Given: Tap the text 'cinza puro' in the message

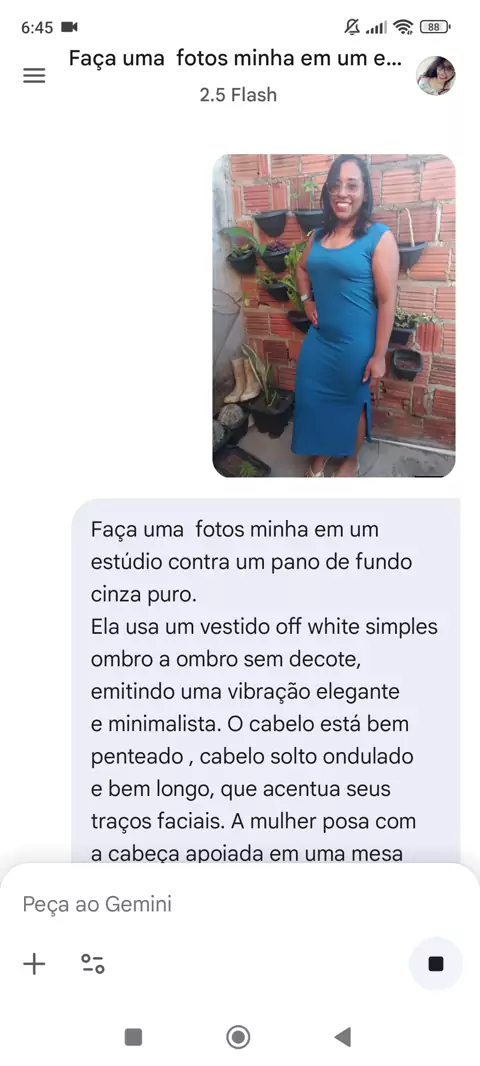Looking at the screenshot, I should click(143, 595).
